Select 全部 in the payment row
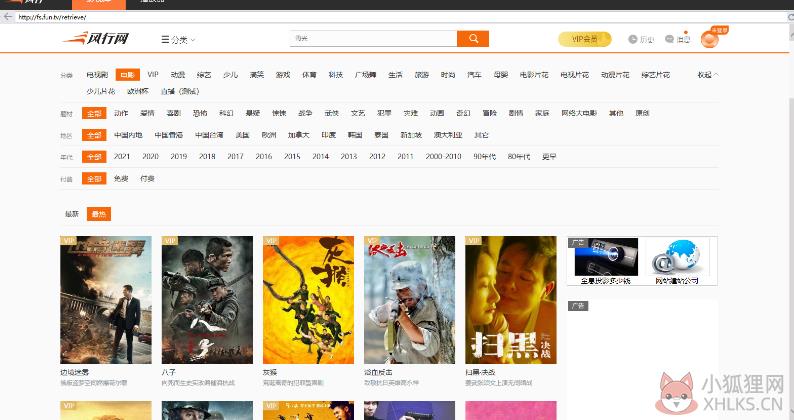This screenshot has height=420, width=794. pos(94,179)
